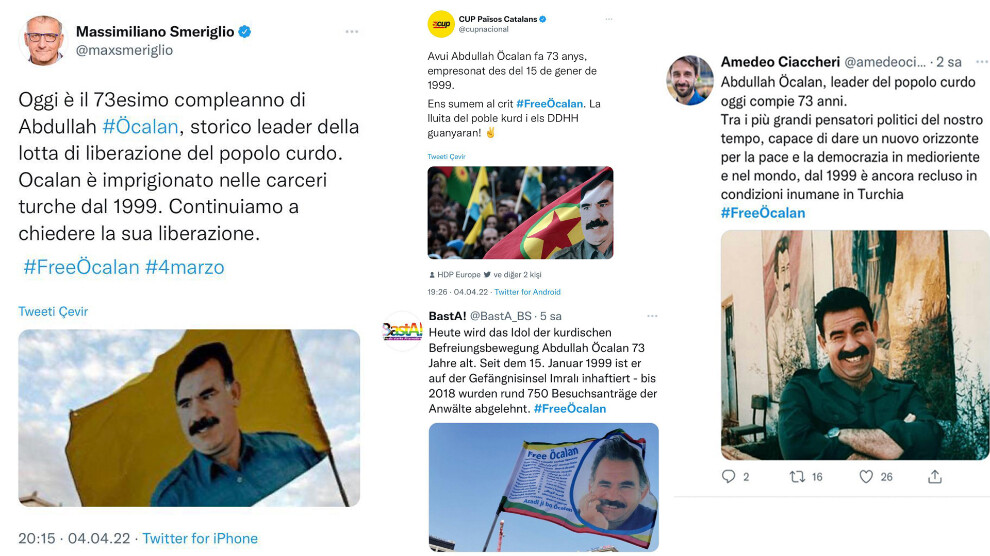The image size is (990, 556).
Task: Open more options on CUP tweet
Action: [x=609, y=19]
